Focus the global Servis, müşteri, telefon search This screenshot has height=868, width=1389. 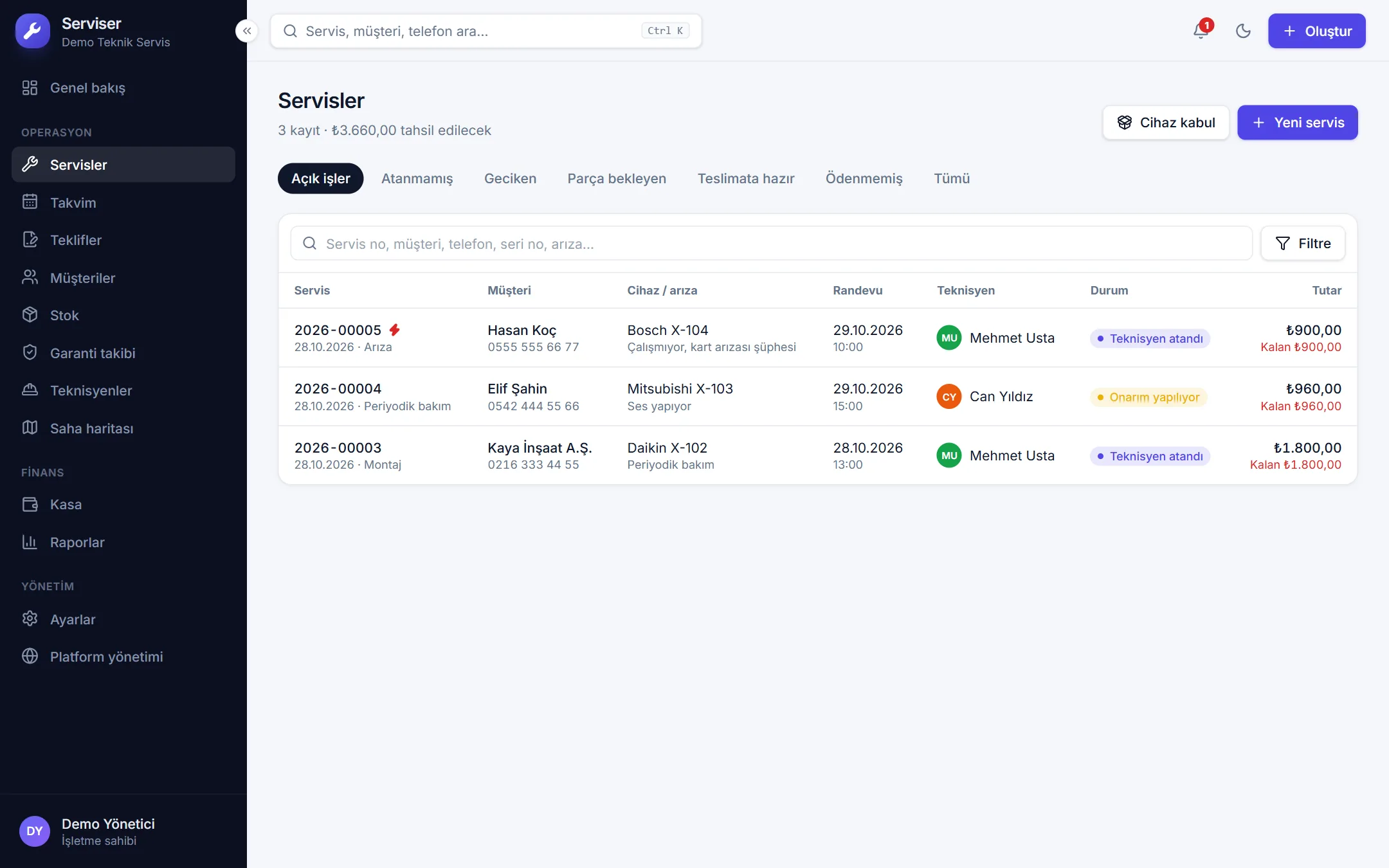tap(486, 31)
